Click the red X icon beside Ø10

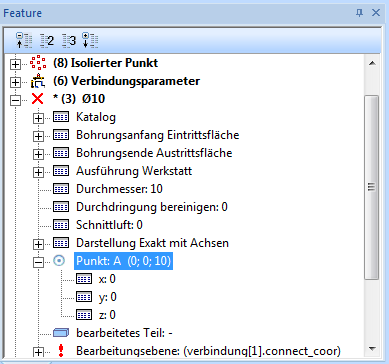pos(37,99)
